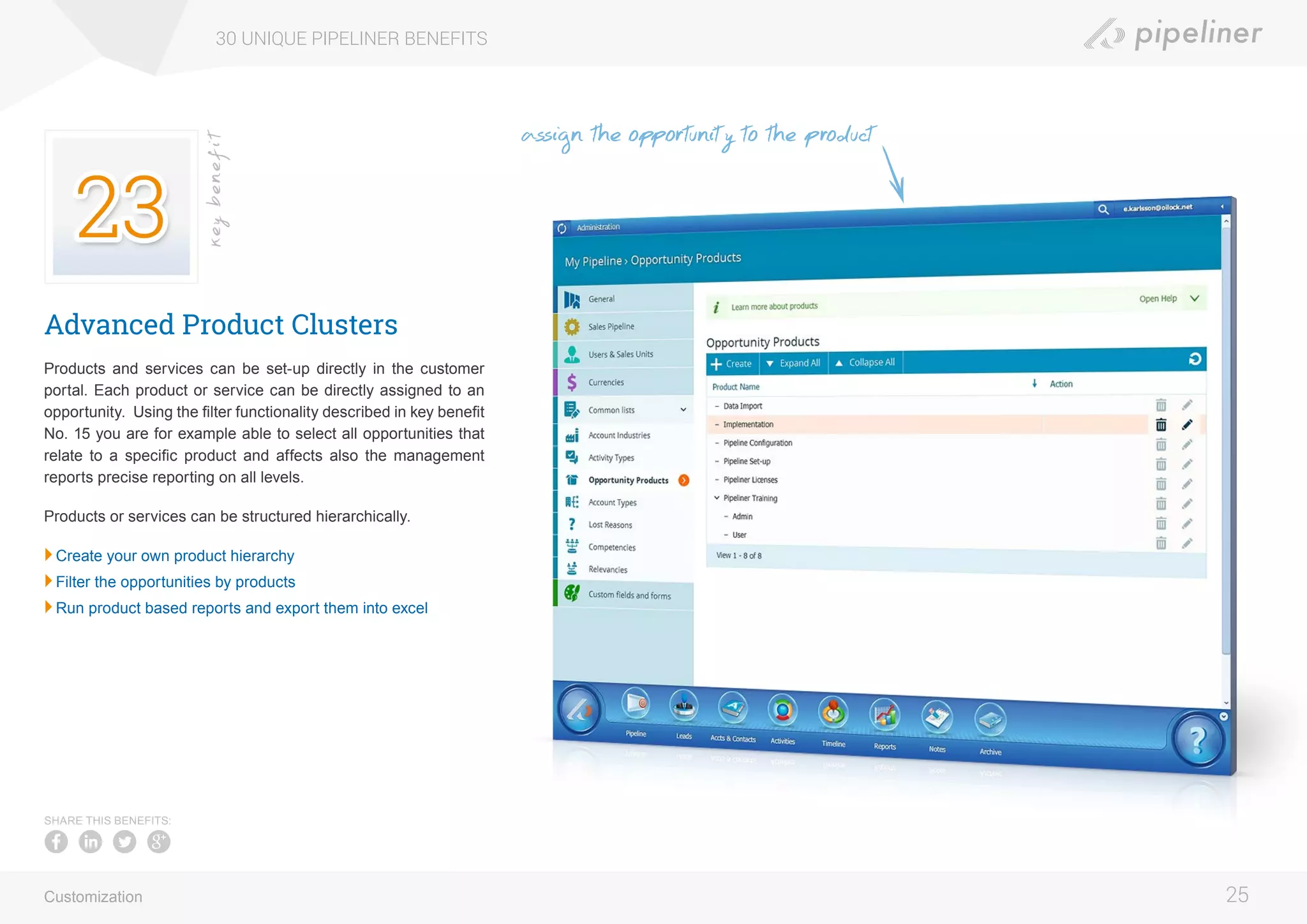Edit the User sub-product
The height and width of the screenshot is (924, 1307).
pos(1187,544)
